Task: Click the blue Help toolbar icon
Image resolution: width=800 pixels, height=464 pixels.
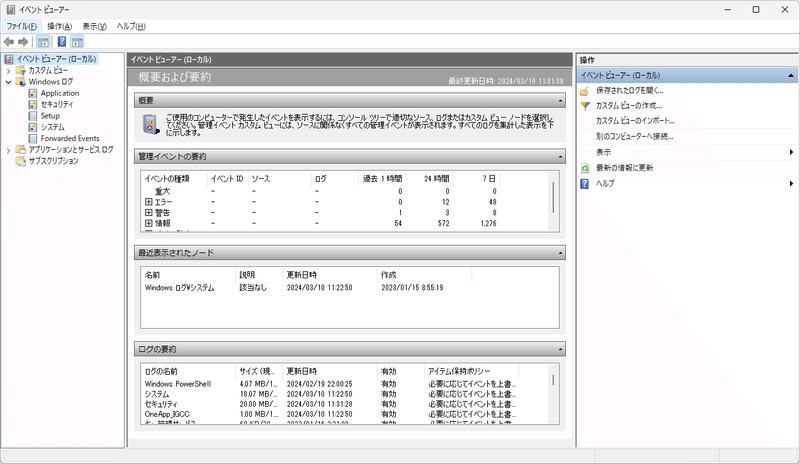Action: coord(62,42)
